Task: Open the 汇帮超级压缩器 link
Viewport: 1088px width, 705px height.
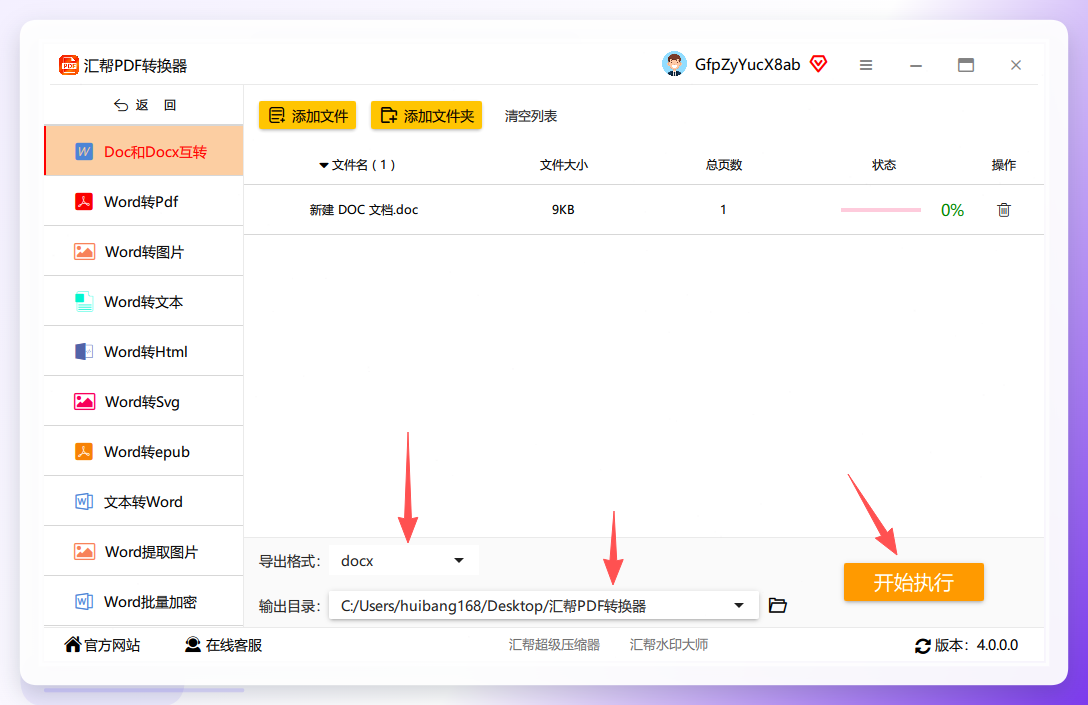Action: click(554, 645)
